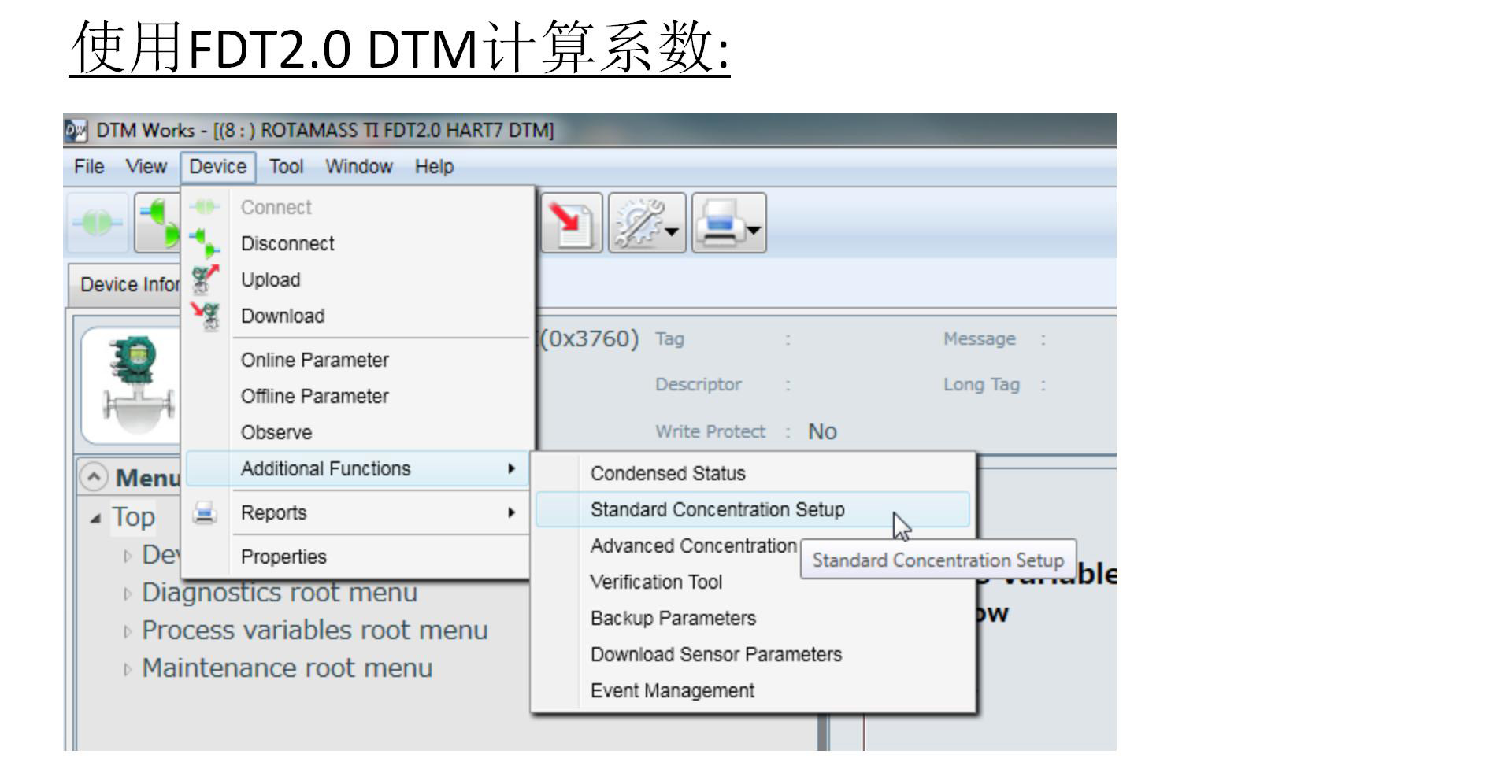The width and height of the screenshot is (1512, 784).
Task: Choose Upload in Device menu
Action: [x=270, y=280]
